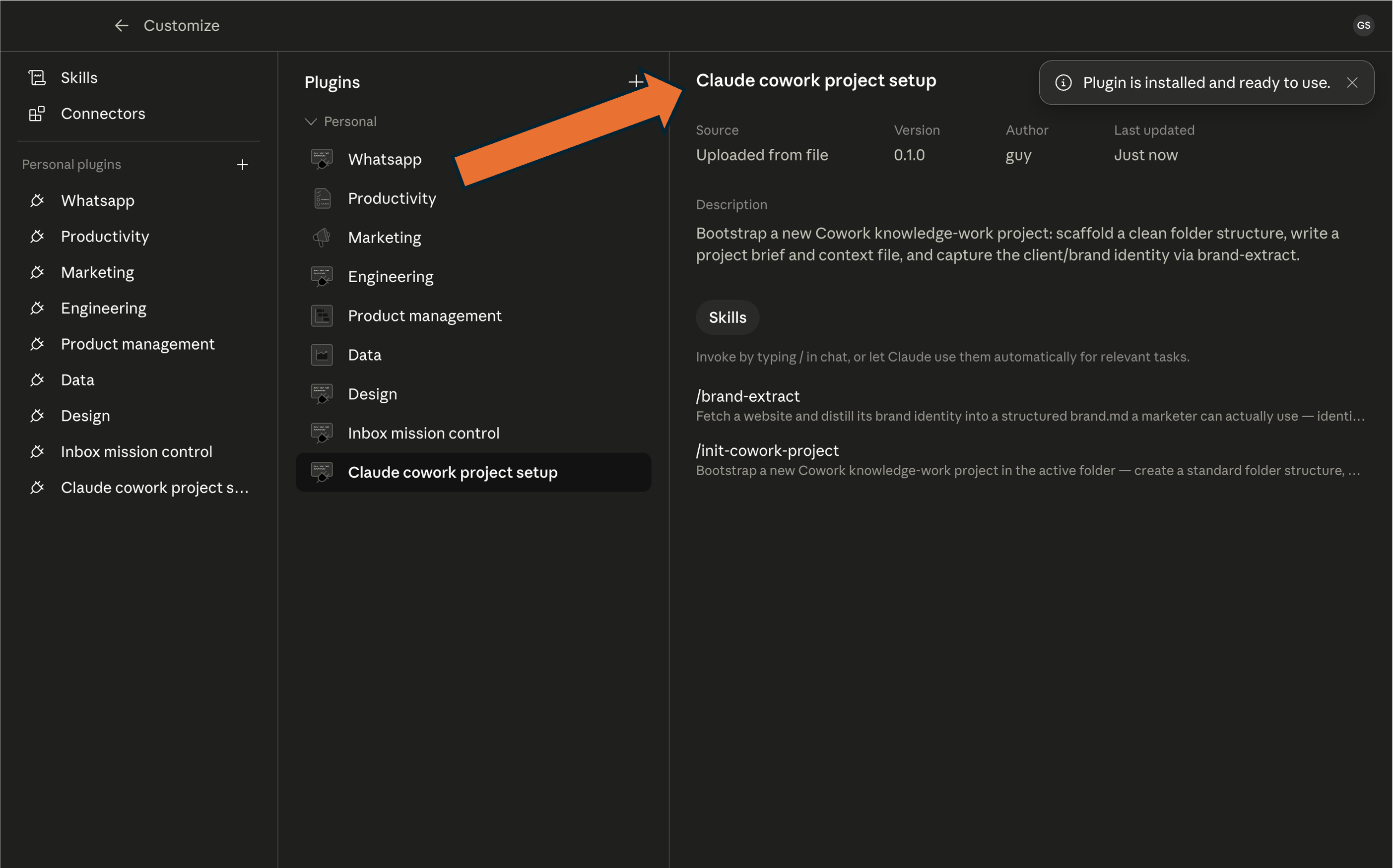Click Productivity plugin checklist icon in Plugins list
Viewport: 1394px width, 868px height.
[x=322, y=198]
